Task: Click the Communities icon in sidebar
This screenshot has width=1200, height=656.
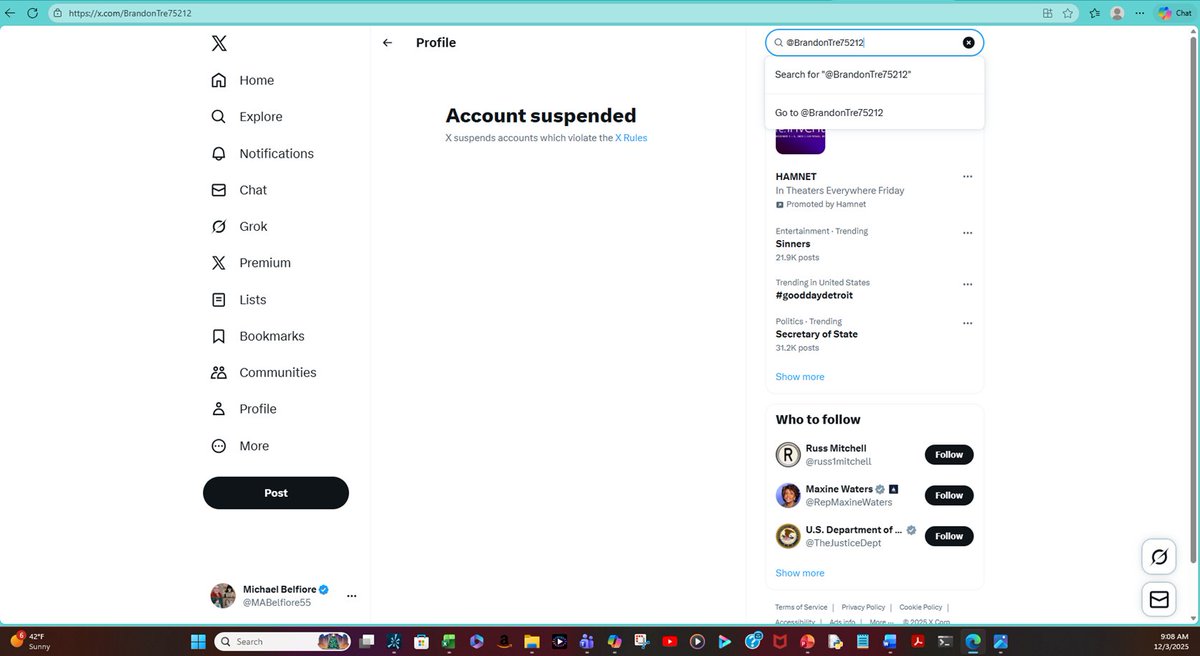Action: click(219, 372)
